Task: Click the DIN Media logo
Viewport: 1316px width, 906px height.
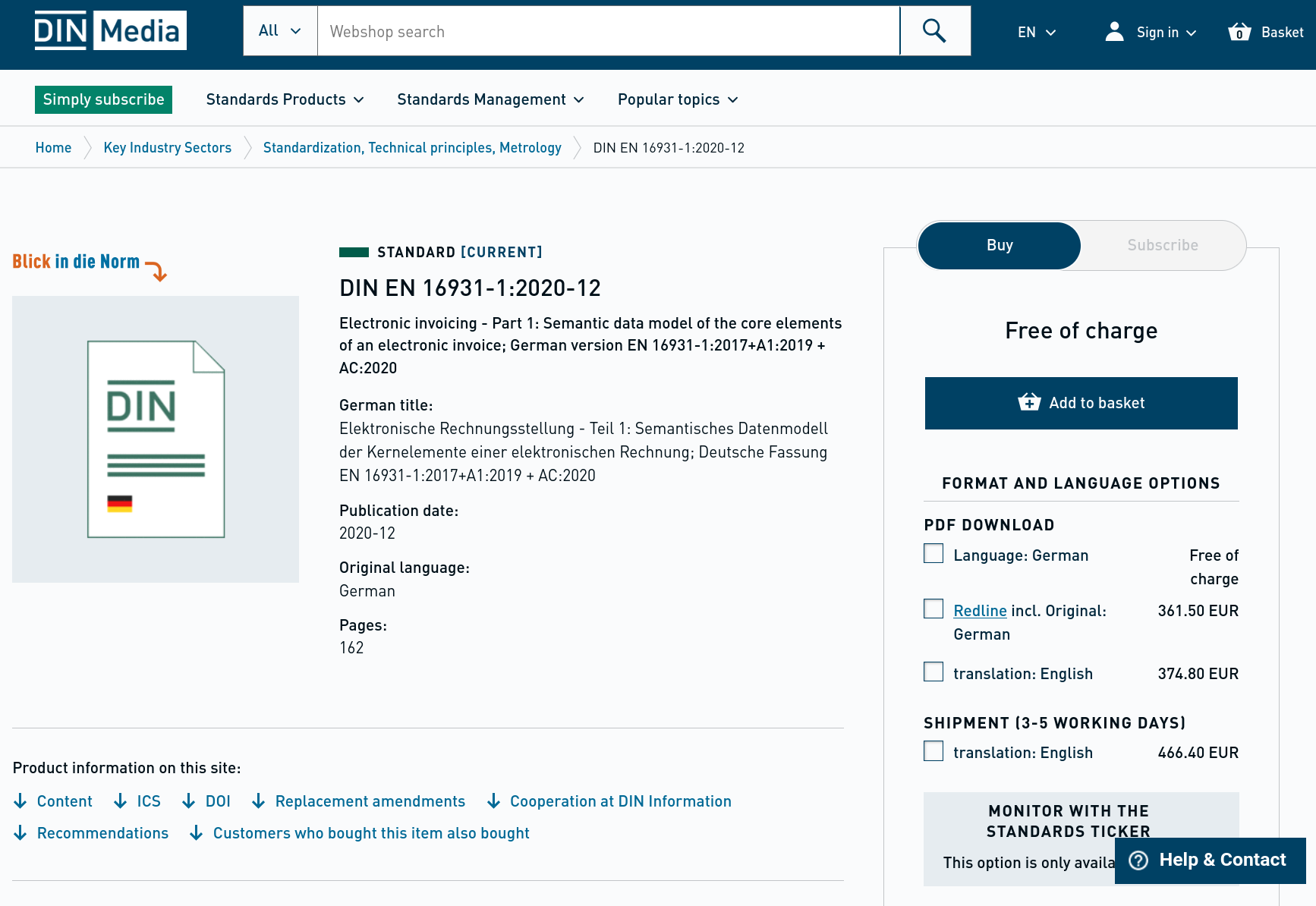Action: point(110,30)
